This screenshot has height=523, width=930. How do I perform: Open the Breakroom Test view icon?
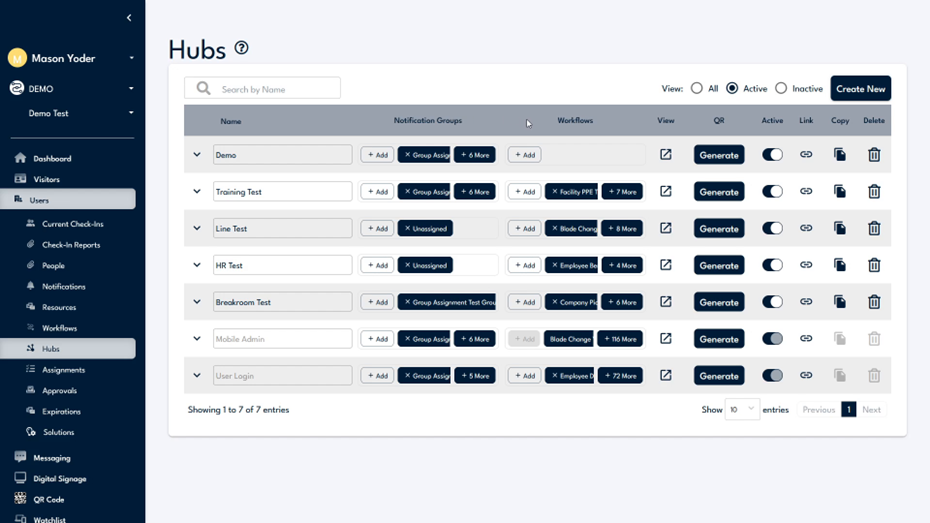(x=665, y=302)
